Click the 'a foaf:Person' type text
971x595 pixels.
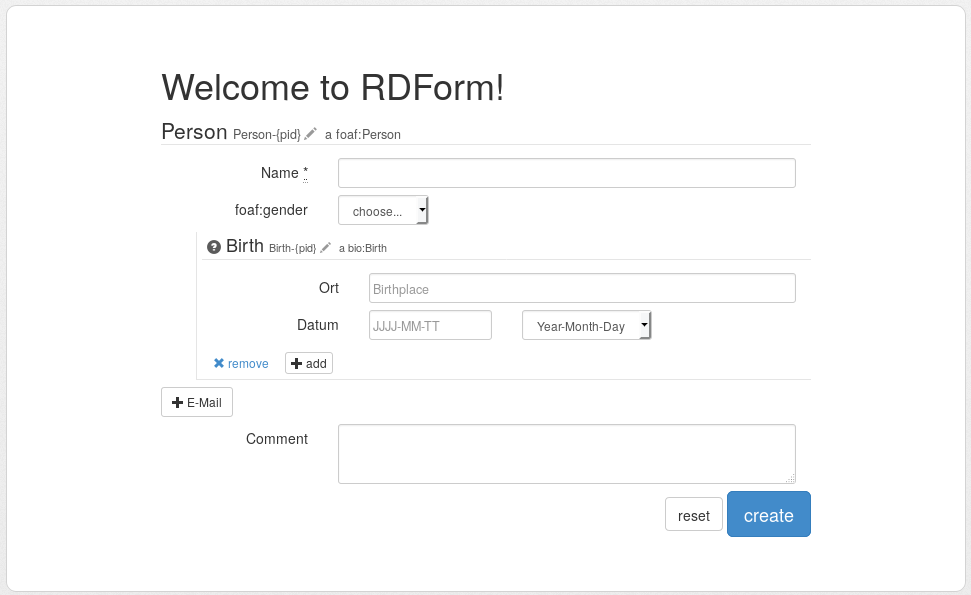[x=363, y=134]
